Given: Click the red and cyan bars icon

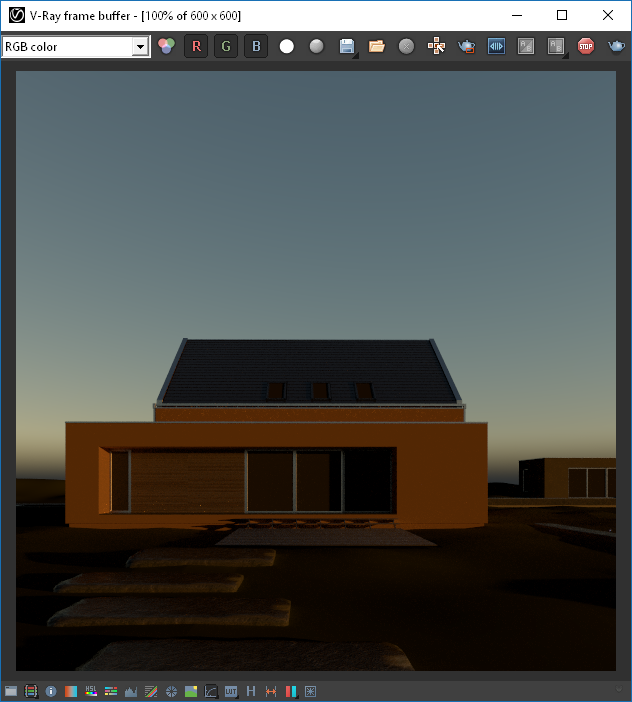Looking at the screenshot, I should [291, 691].
